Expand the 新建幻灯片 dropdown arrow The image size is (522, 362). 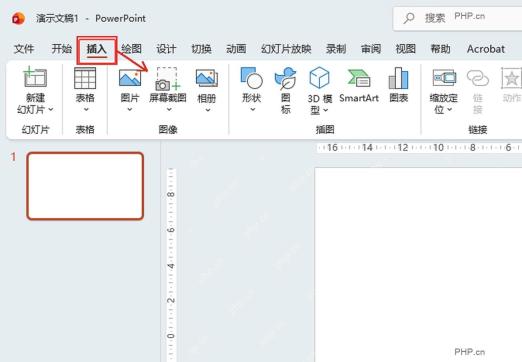click(51, 109)
